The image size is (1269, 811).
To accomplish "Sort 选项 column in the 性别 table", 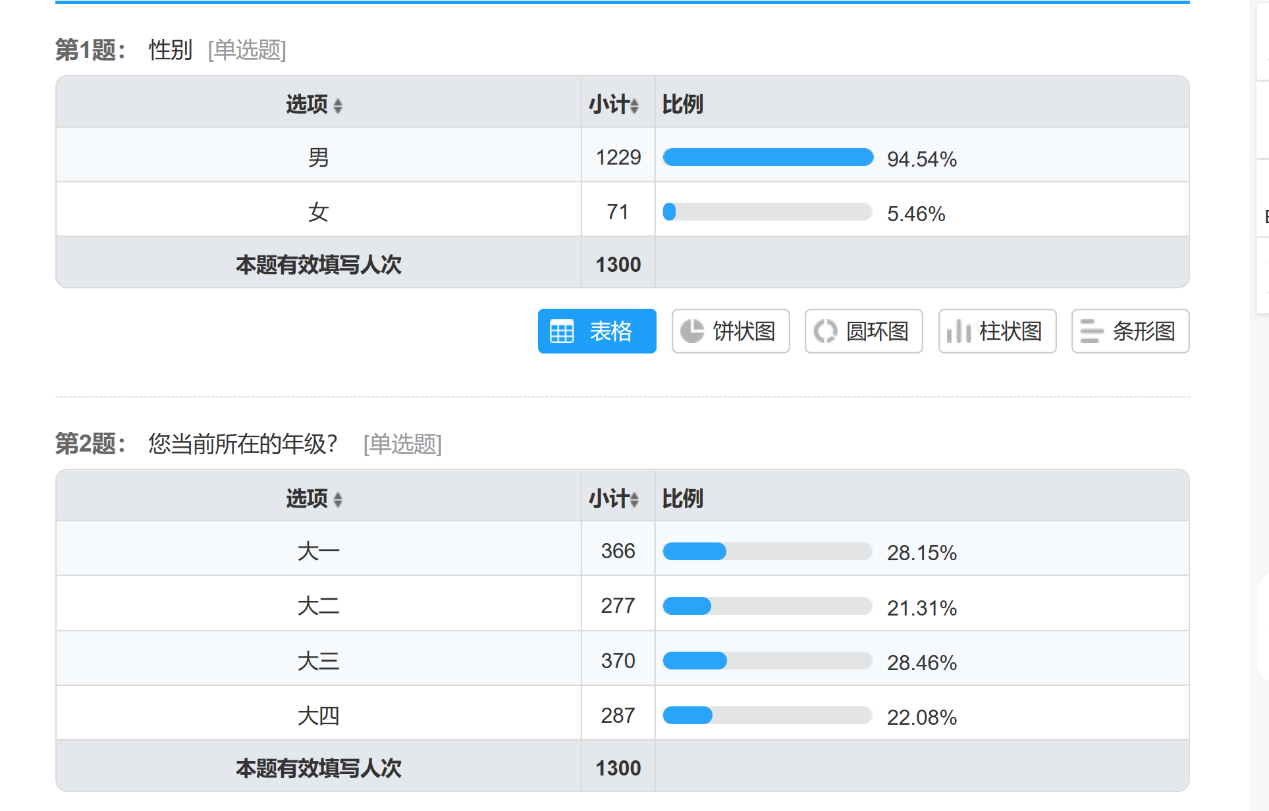I will (338, 105).
